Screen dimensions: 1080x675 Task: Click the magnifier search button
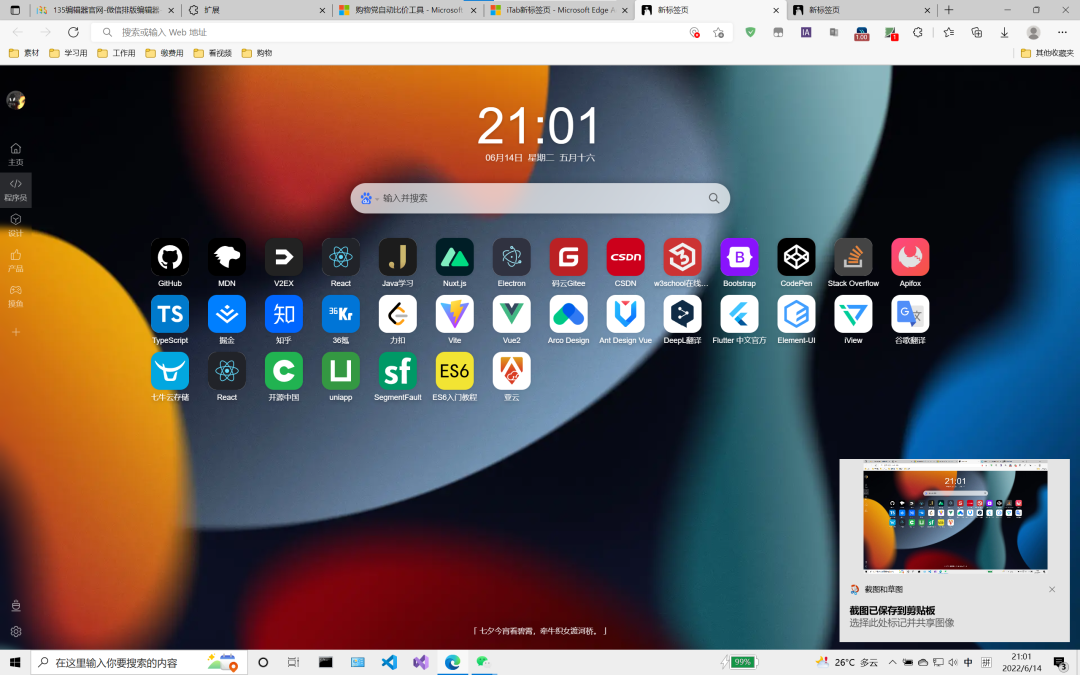point(714,198)
